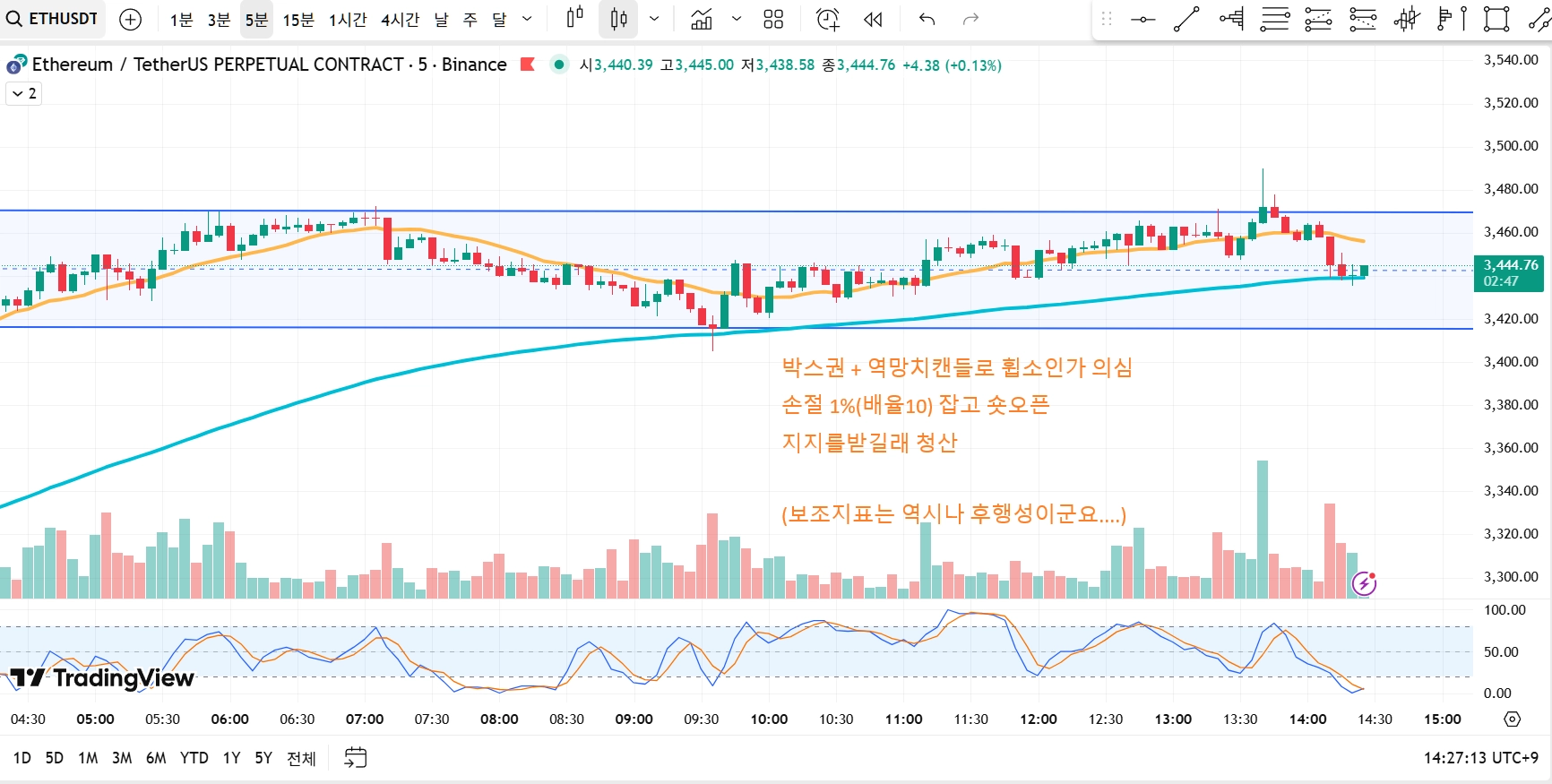
Task: Open the indicators and strategies menu
Action: tap(702, 19)
